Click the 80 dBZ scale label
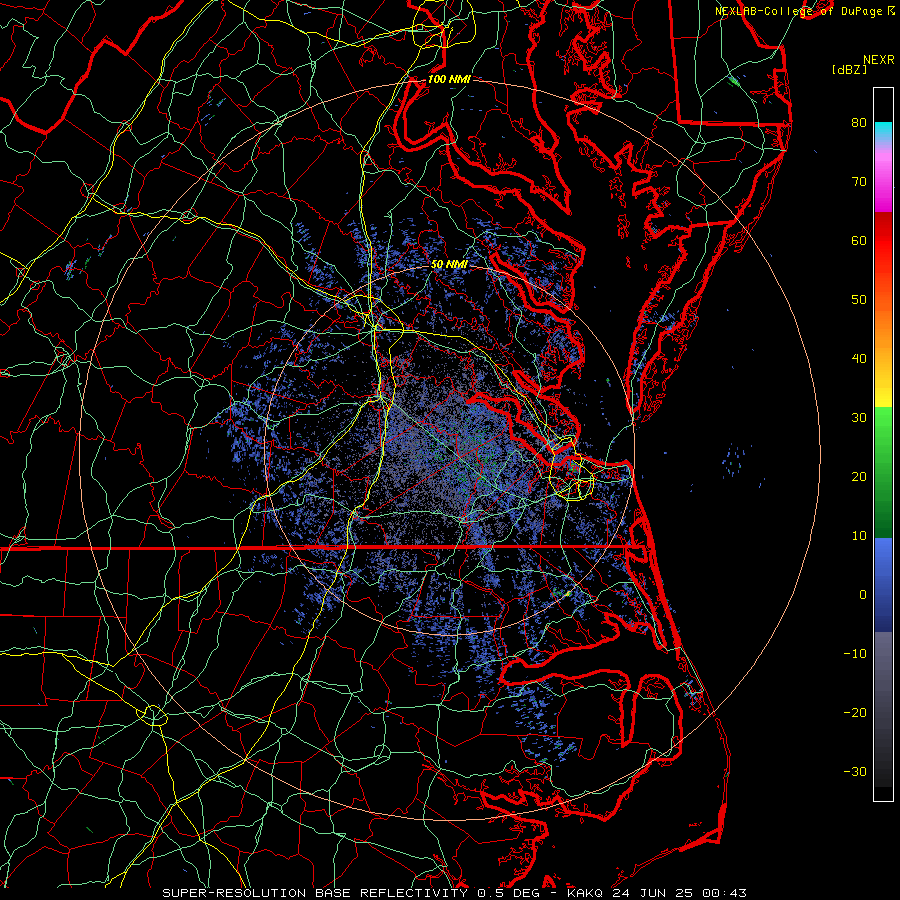 (859, 123)
